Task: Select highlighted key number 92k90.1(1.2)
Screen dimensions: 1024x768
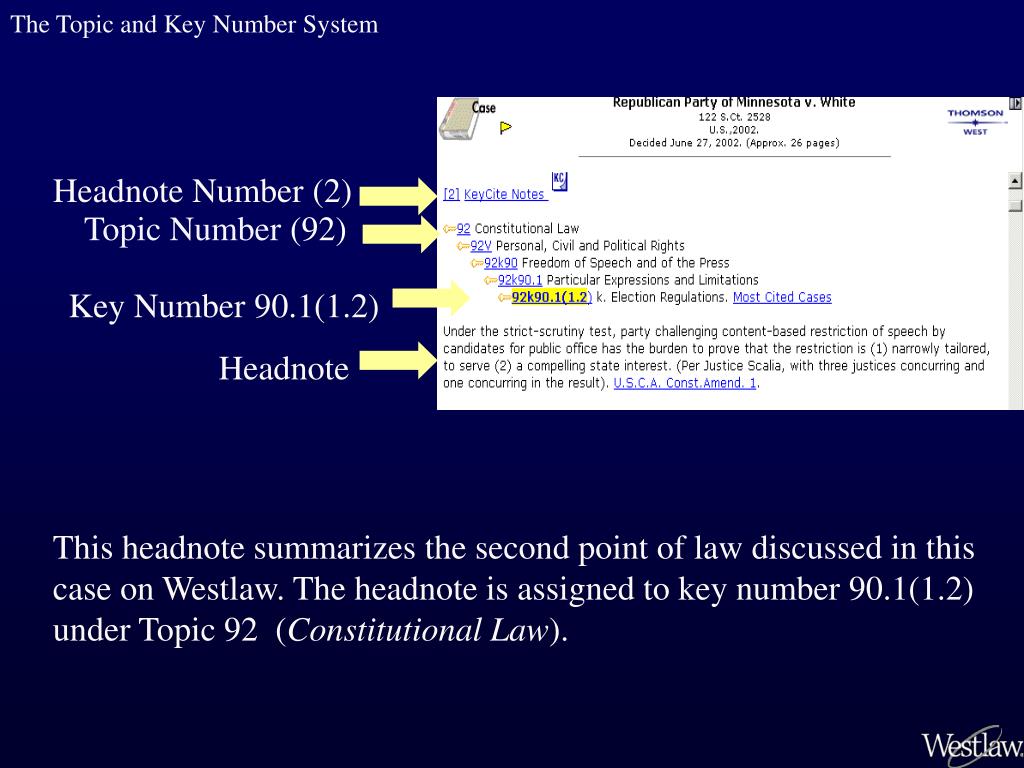Action: [551, 298]
